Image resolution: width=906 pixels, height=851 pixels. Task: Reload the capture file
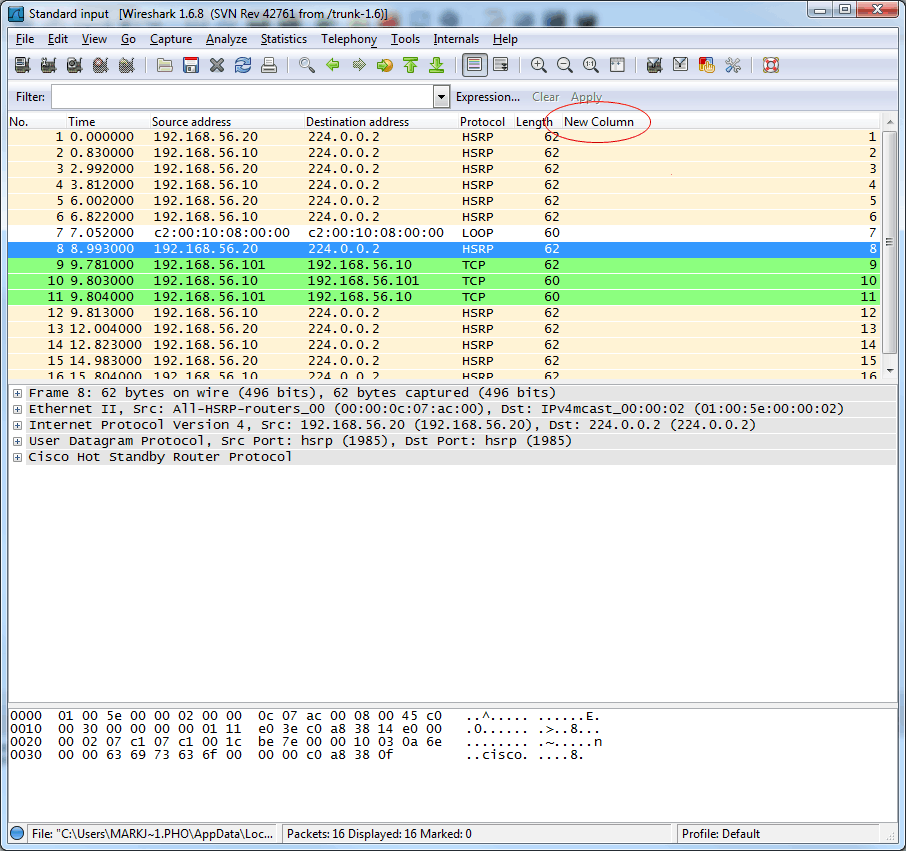click(243, 65)
